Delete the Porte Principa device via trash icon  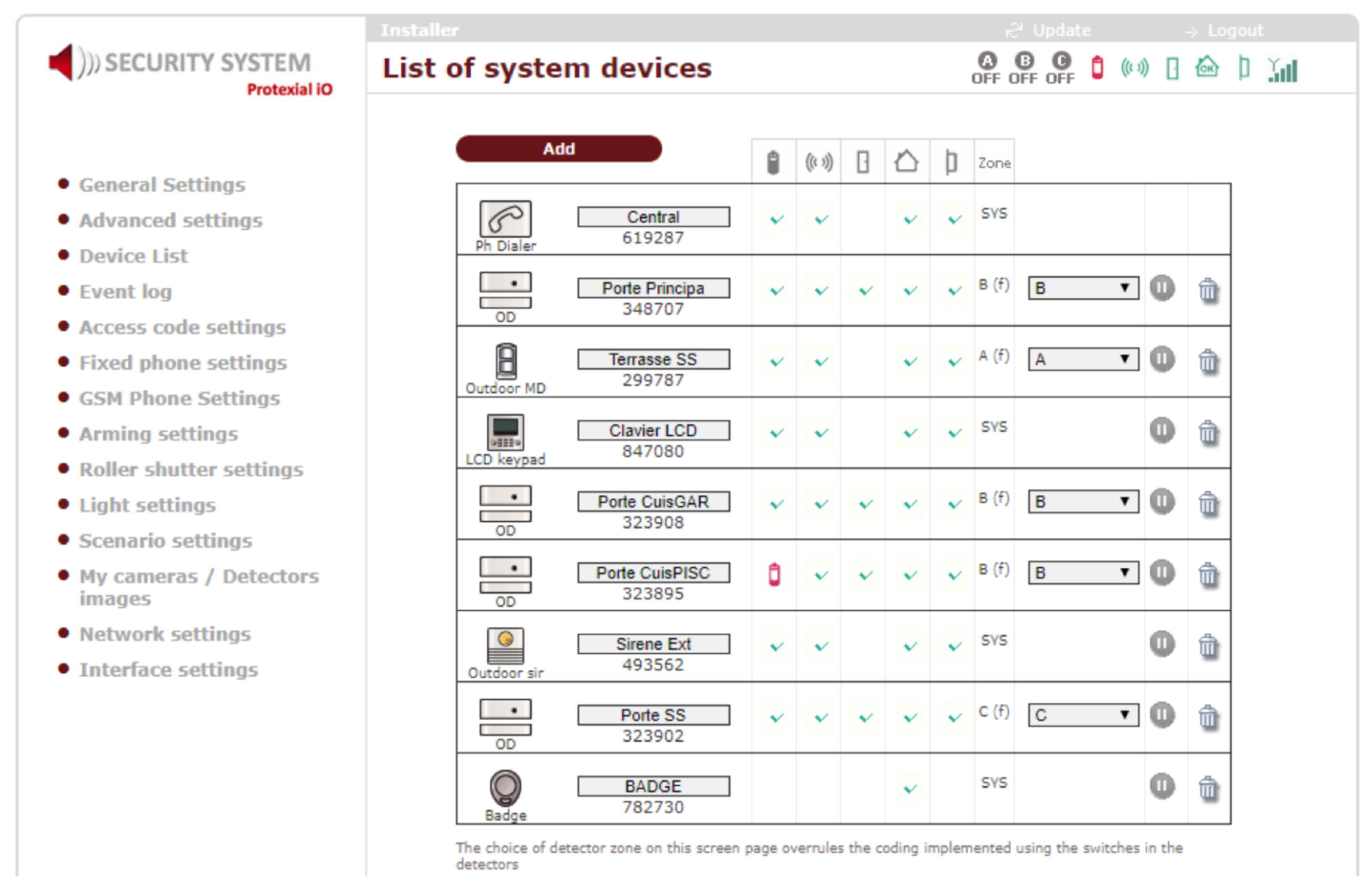click(x=1208, y=290)
